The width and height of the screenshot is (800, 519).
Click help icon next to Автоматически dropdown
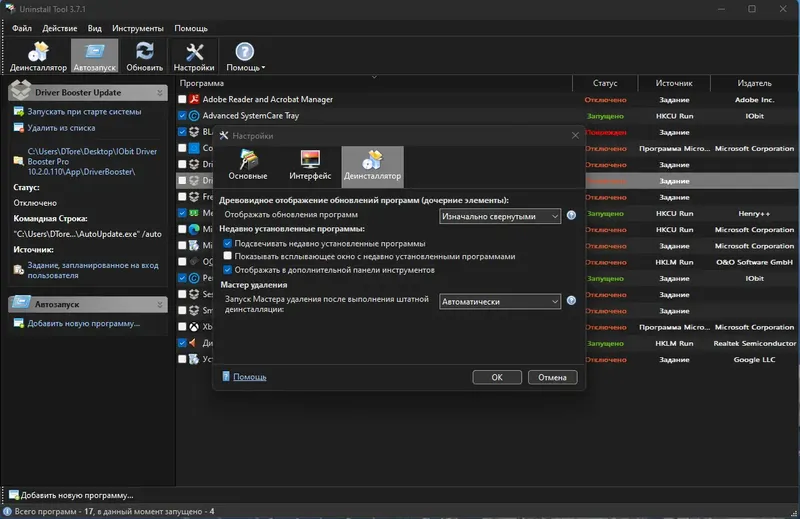(x=571, y=301)
